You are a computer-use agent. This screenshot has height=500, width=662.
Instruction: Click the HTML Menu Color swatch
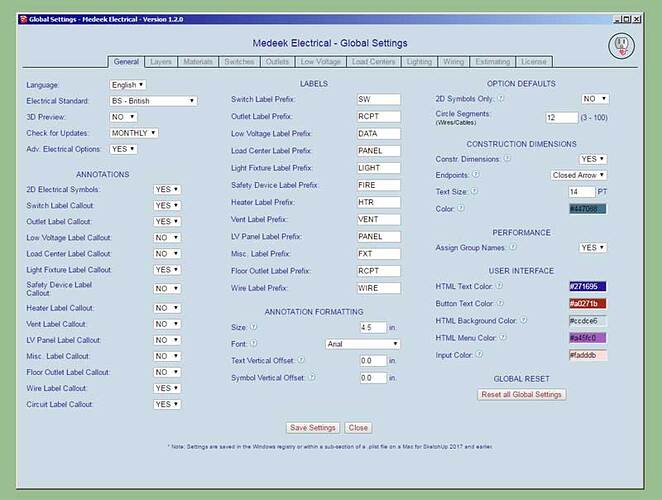(x=588, y=338)
